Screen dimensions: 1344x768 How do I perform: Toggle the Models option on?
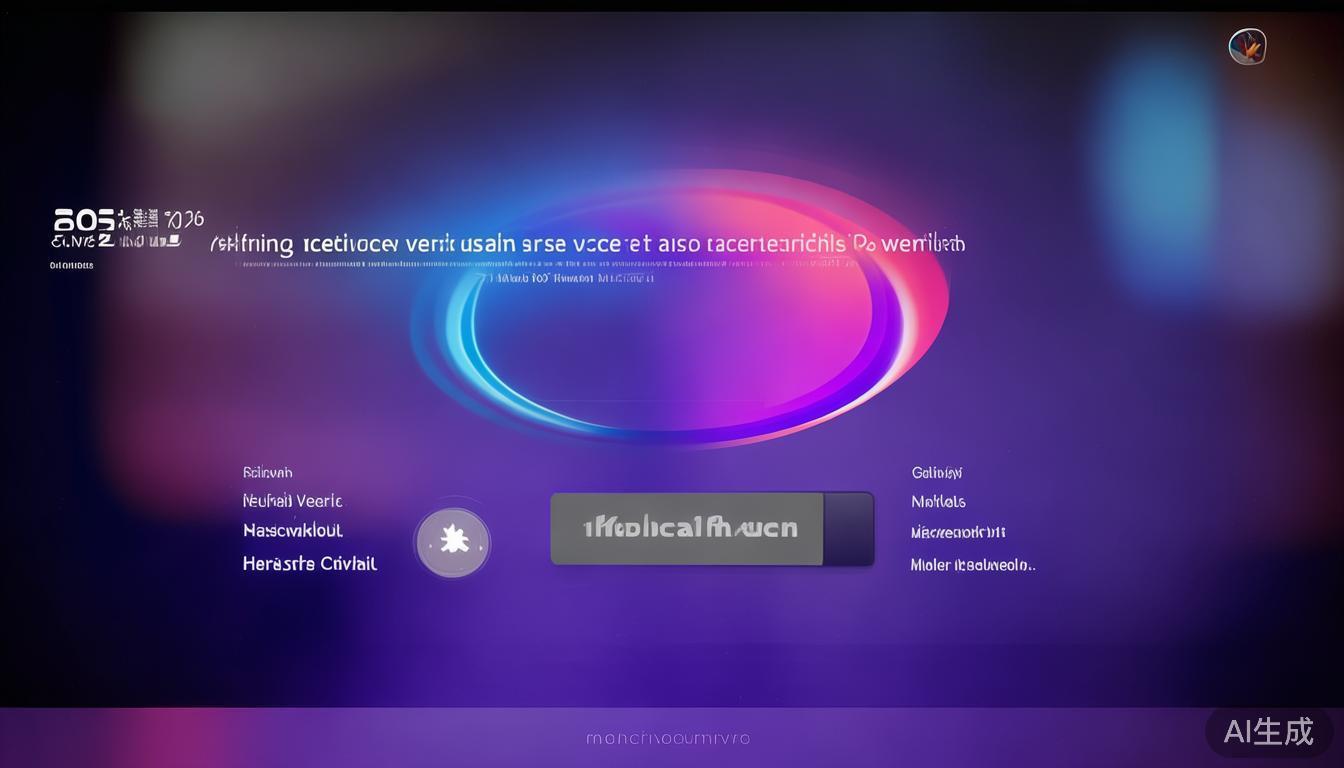tap(938, 501)
